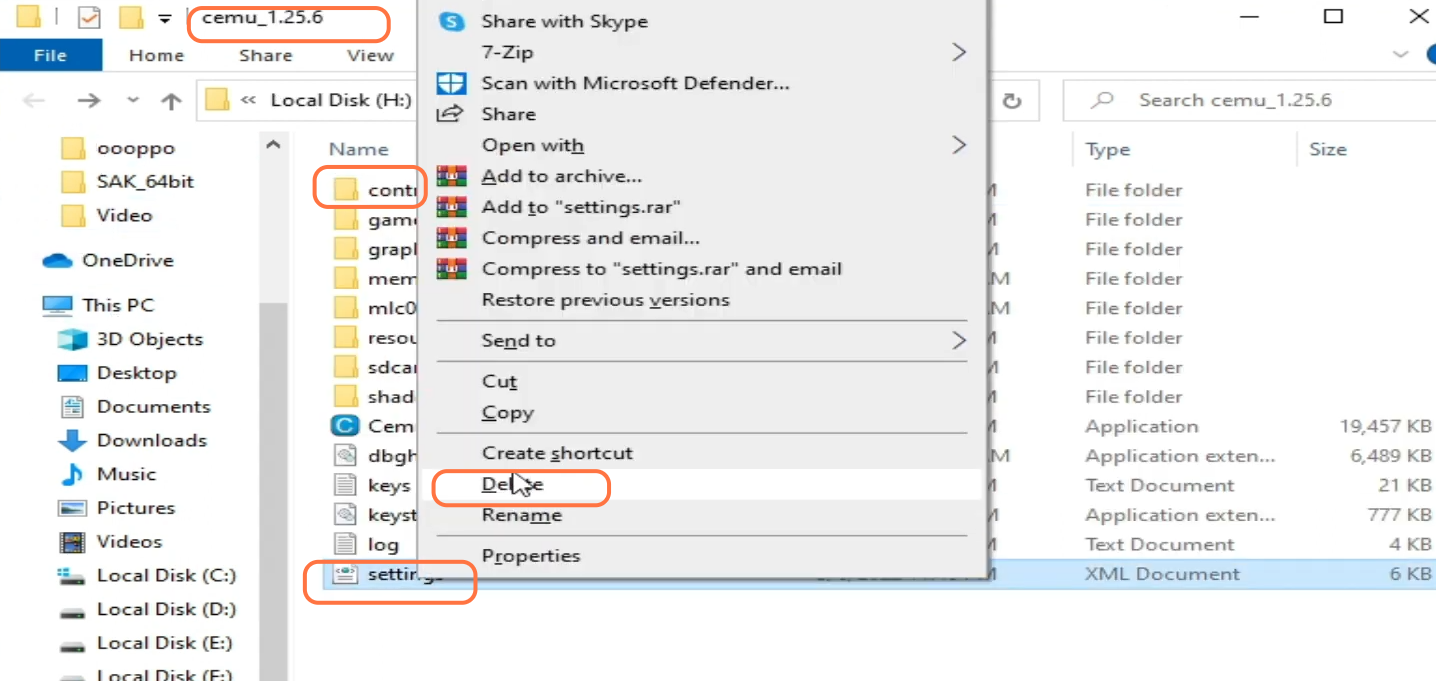
Task: Expand the Open with submenu arrow
Action: tap(959, 145)
